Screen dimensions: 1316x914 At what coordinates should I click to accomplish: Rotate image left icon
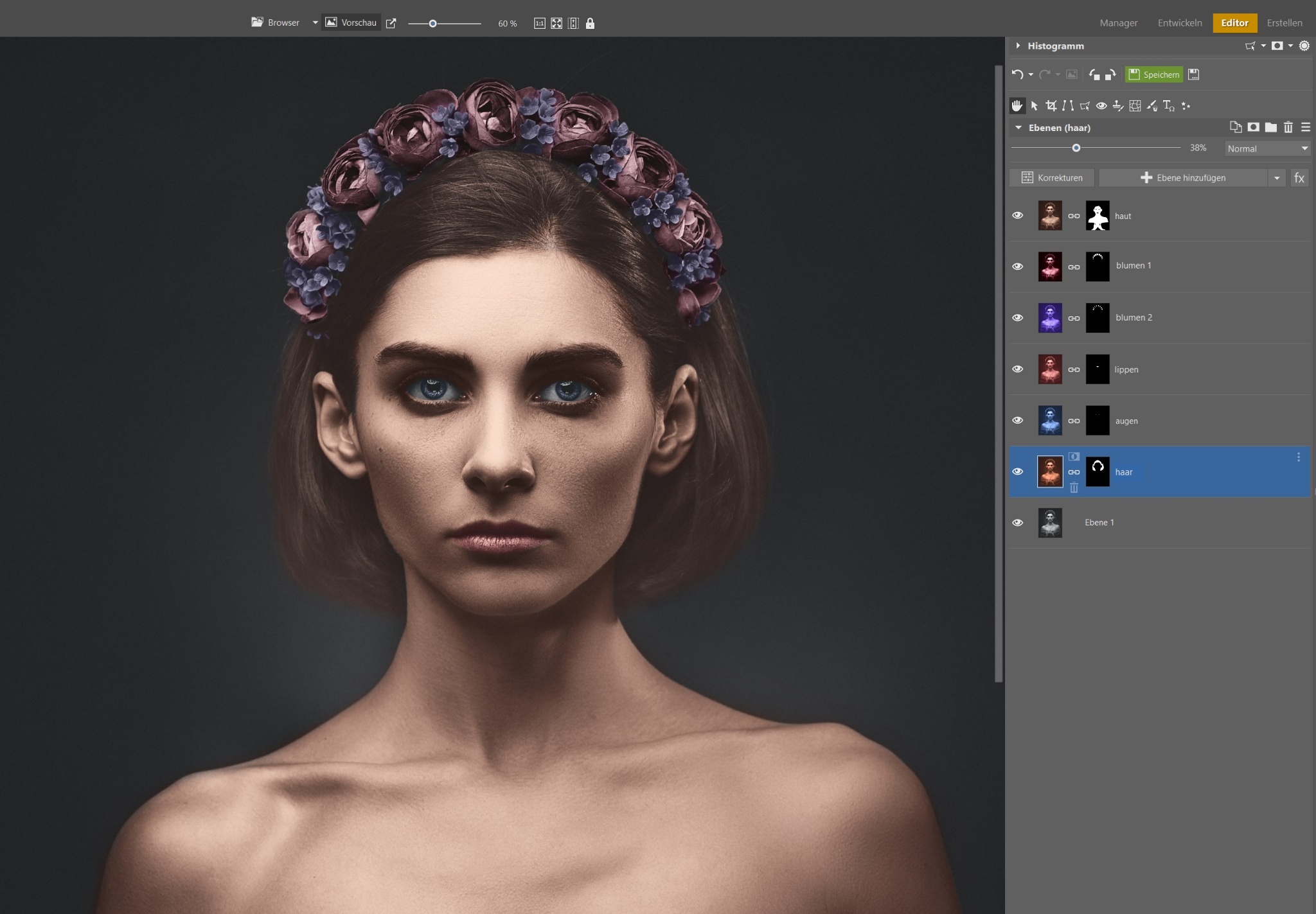point(1094,75)
